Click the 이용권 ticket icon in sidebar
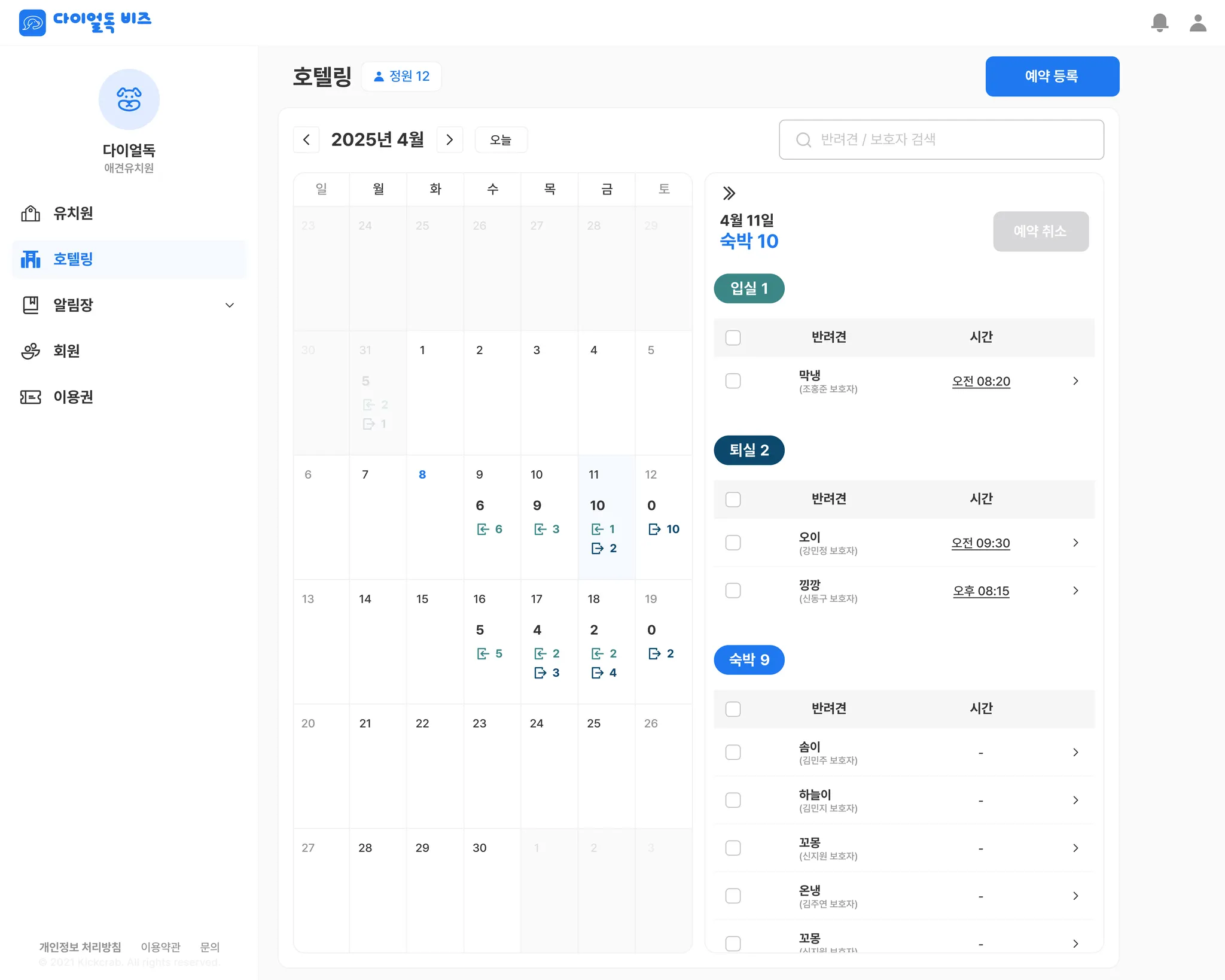1225x980 pixels. (x=31, y=397)
